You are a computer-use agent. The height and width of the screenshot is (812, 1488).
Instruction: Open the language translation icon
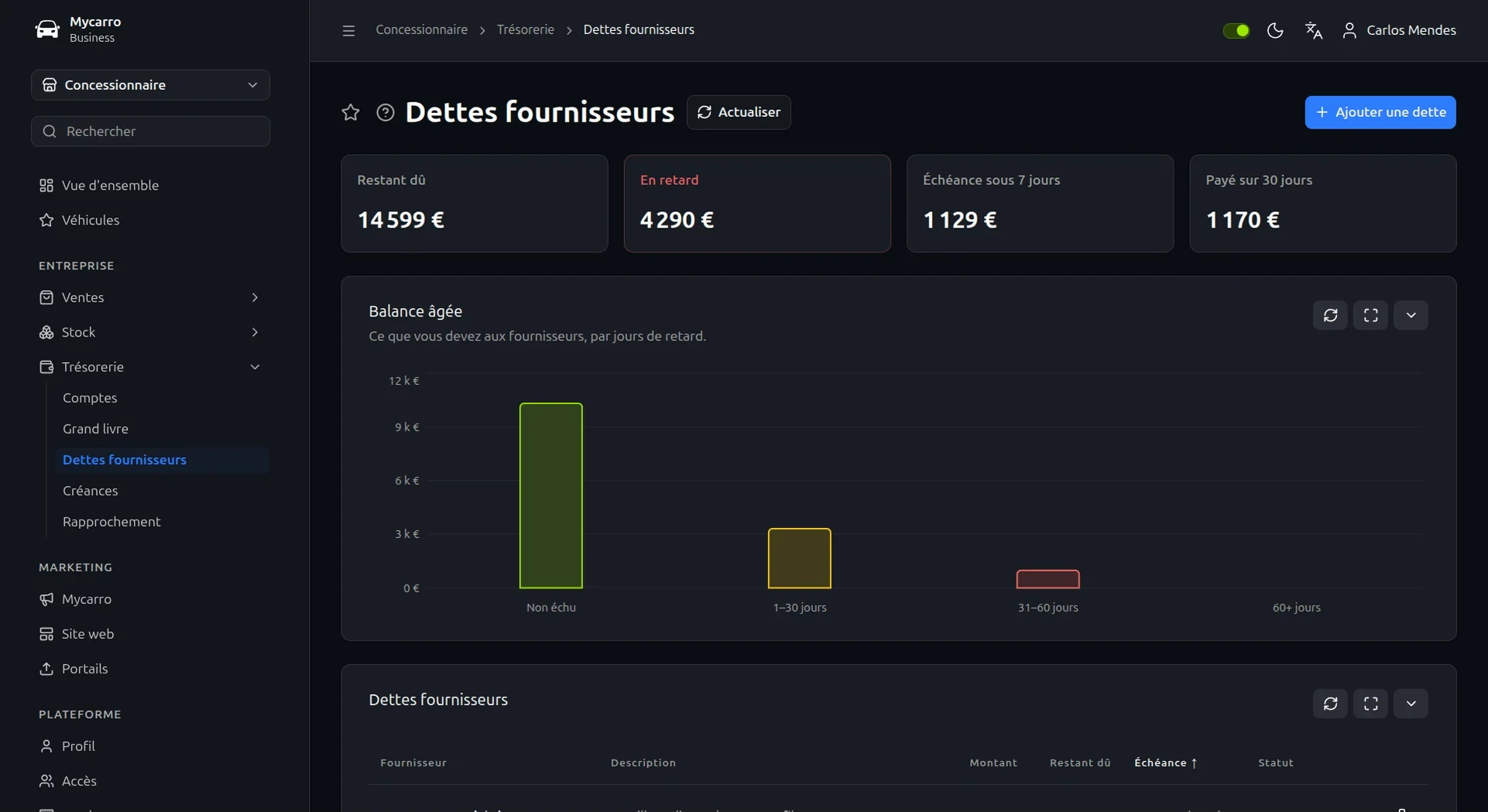1314,30
